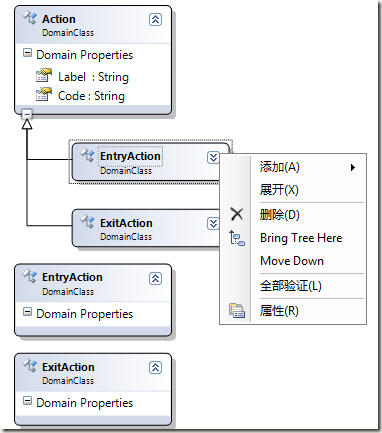Click the Code property icon
This screenshot has width=382, height=433.
44,94
